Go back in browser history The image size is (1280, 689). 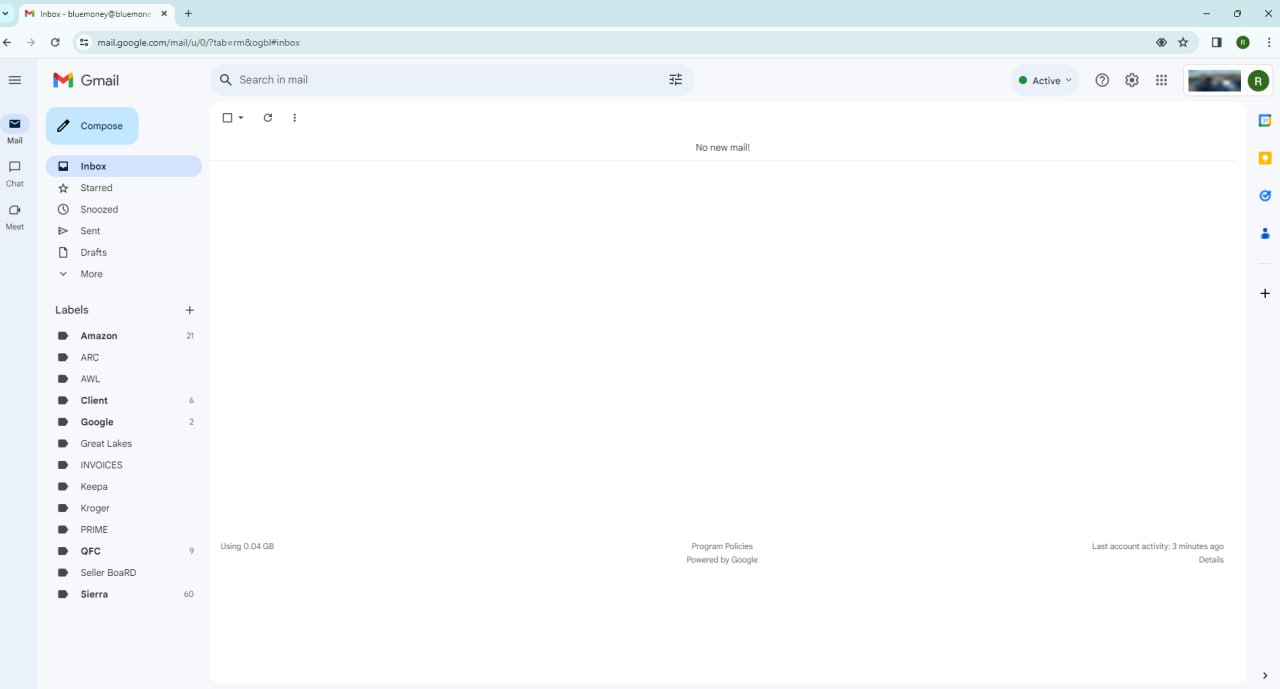[x=8, y=42]
